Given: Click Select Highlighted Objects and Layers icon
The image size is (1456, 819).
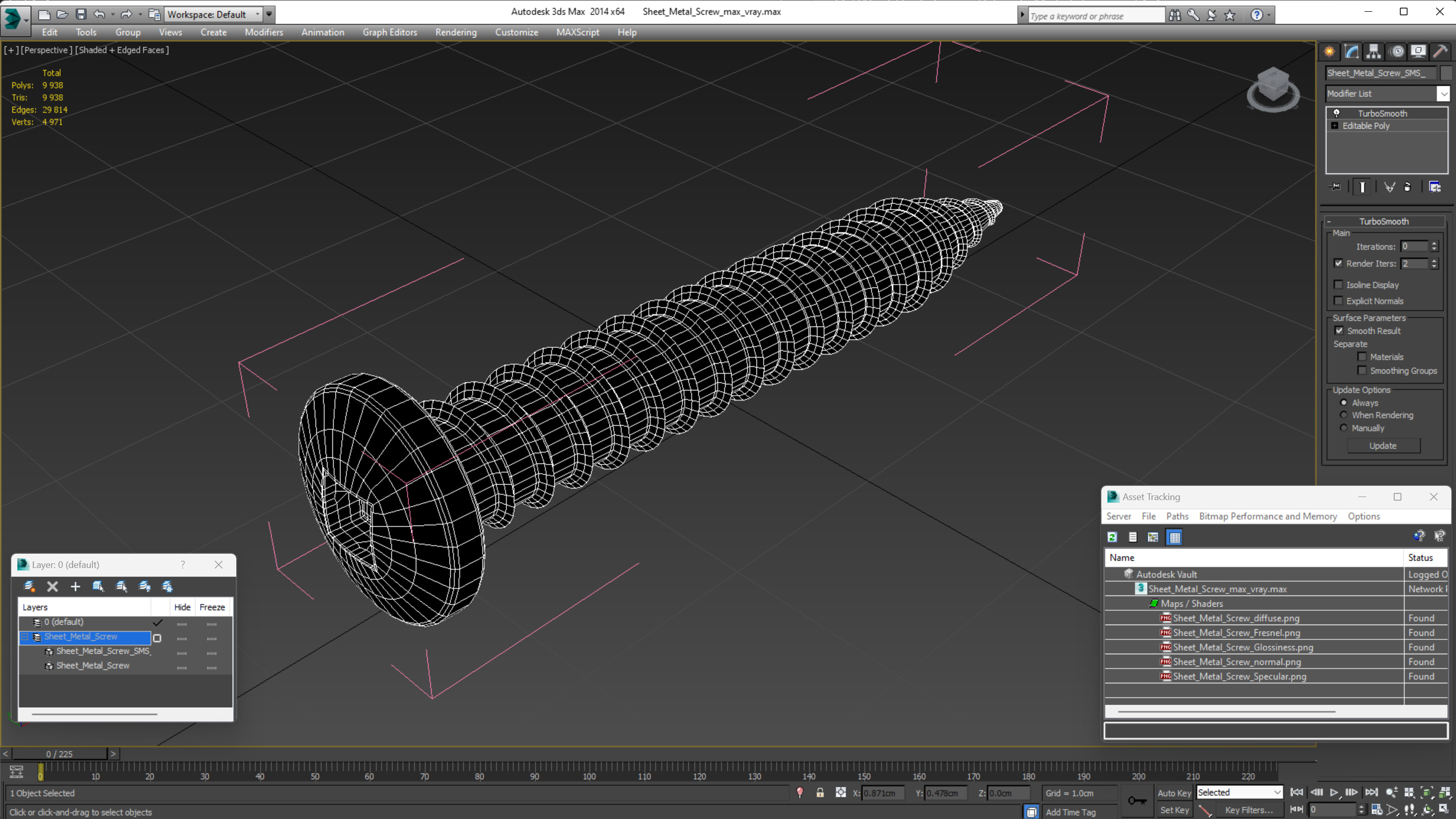Looking at the screenshot, I should 98,586.
